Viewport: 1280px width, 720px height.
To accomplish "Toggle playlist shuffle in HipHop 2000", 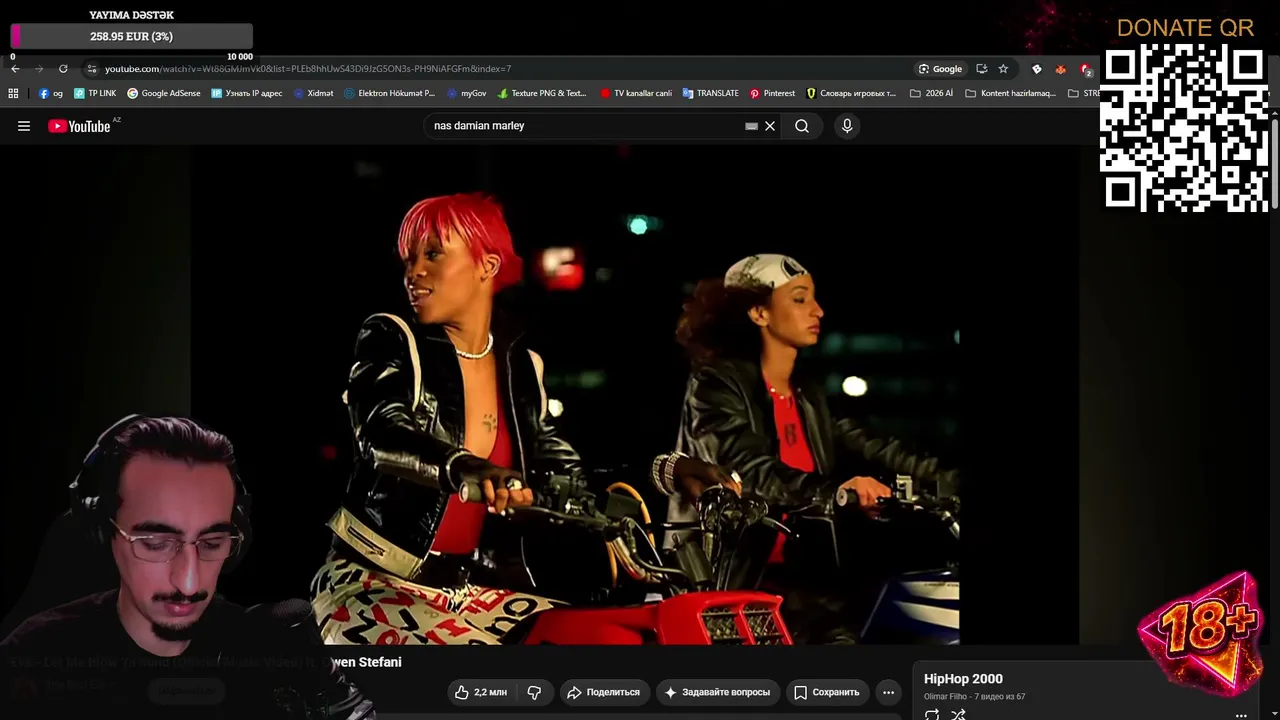I will [x=958, y=714].
